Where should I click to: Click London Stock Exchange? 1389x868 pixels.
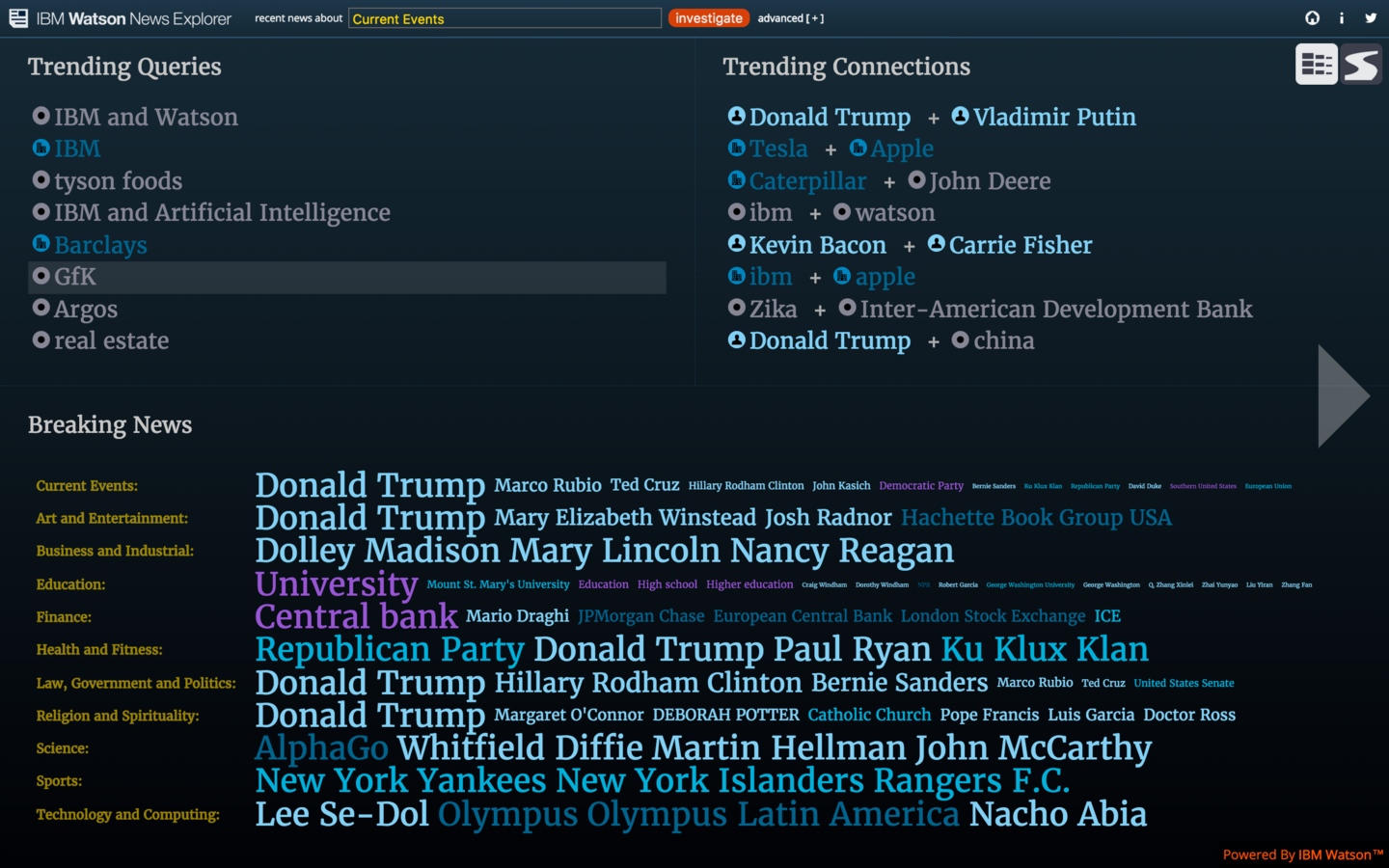pos(993,616)
